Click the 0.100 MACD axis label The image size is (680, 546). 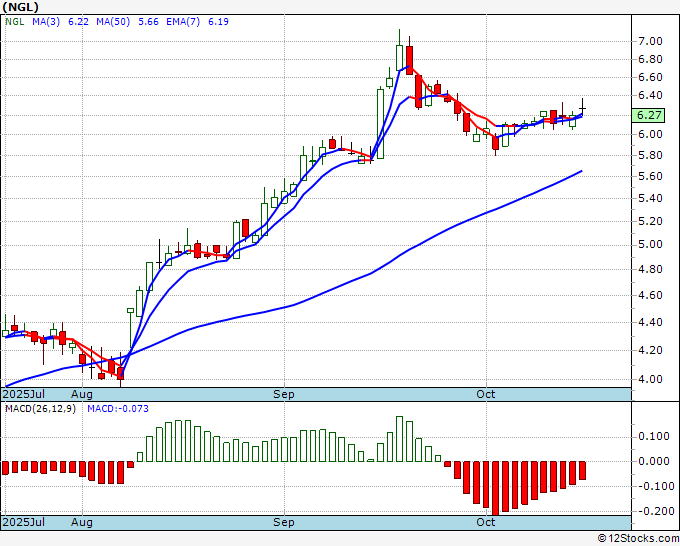tap(654, 436)
